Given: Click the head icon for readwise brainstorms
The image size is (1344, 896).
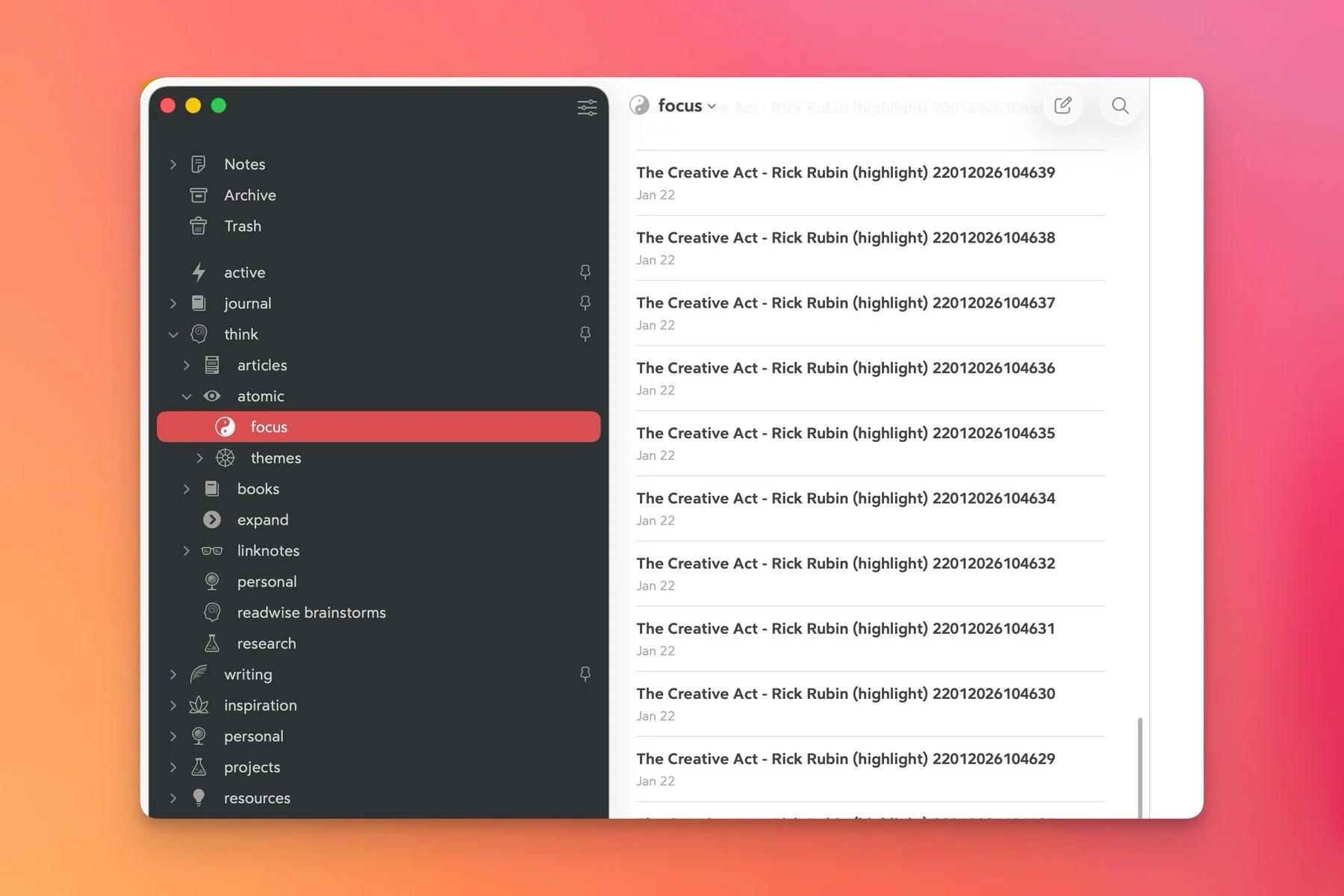Looking at the screenshot, I should tap(212, 612).
